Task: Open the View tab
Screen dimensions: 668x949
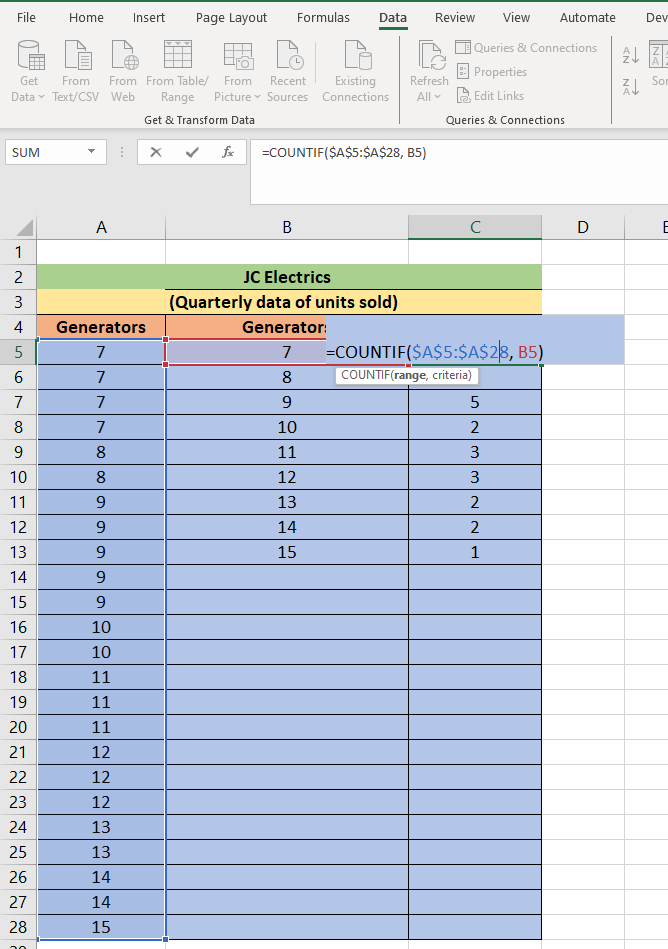Action: point(516,18)
